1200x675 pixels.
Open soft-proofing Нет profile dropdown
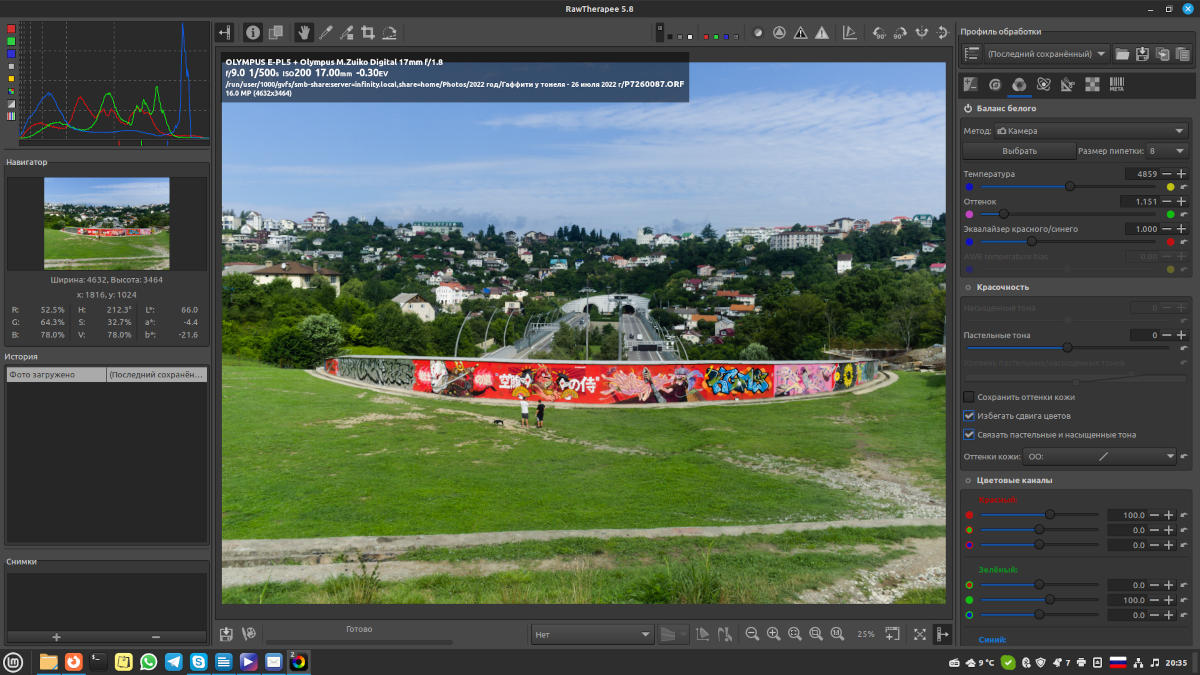[x=592, y=634]
